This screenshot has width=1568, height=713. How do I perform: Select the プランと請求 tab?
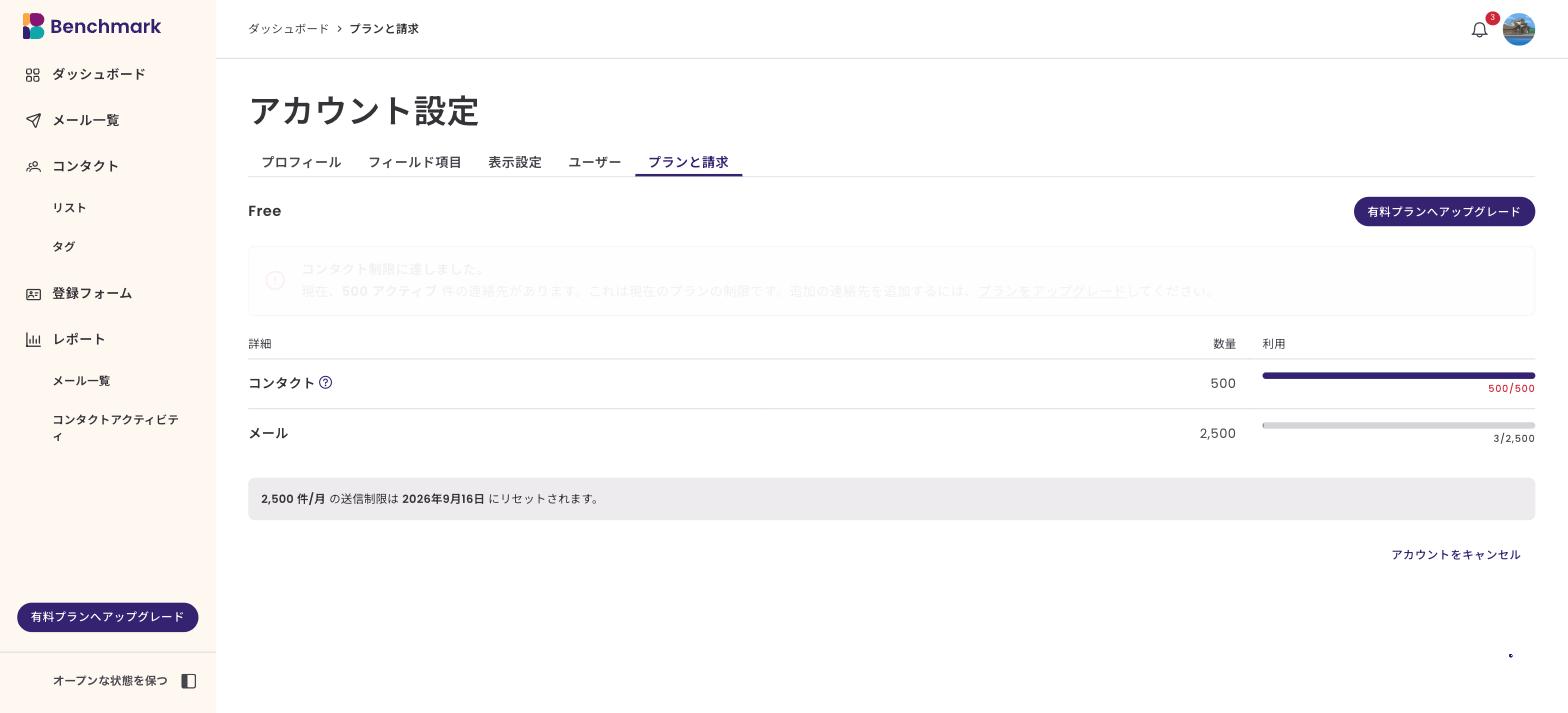click(688, 162)
